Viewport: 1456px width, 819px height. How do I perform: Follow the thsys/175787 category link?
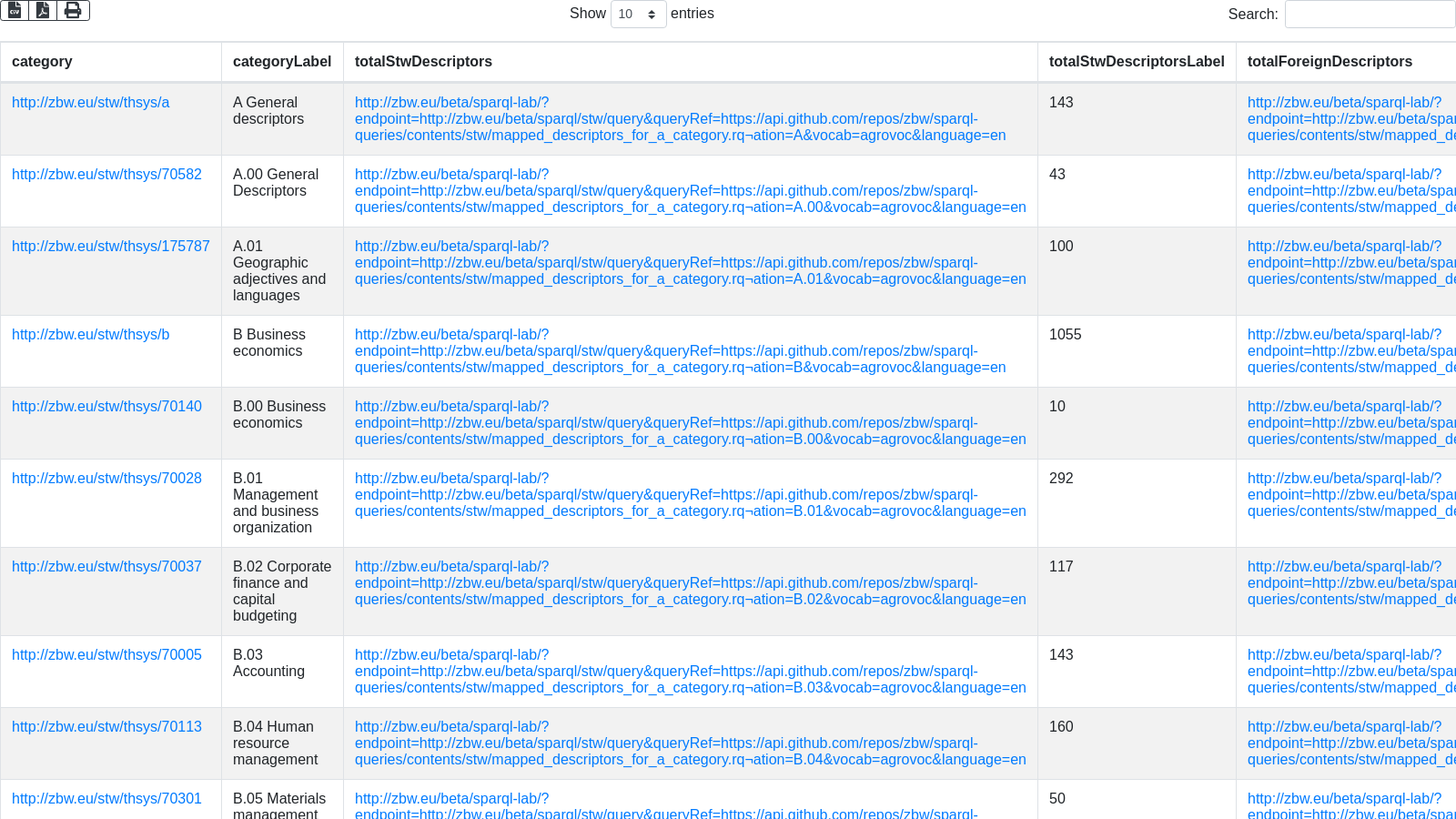point(110,247)
